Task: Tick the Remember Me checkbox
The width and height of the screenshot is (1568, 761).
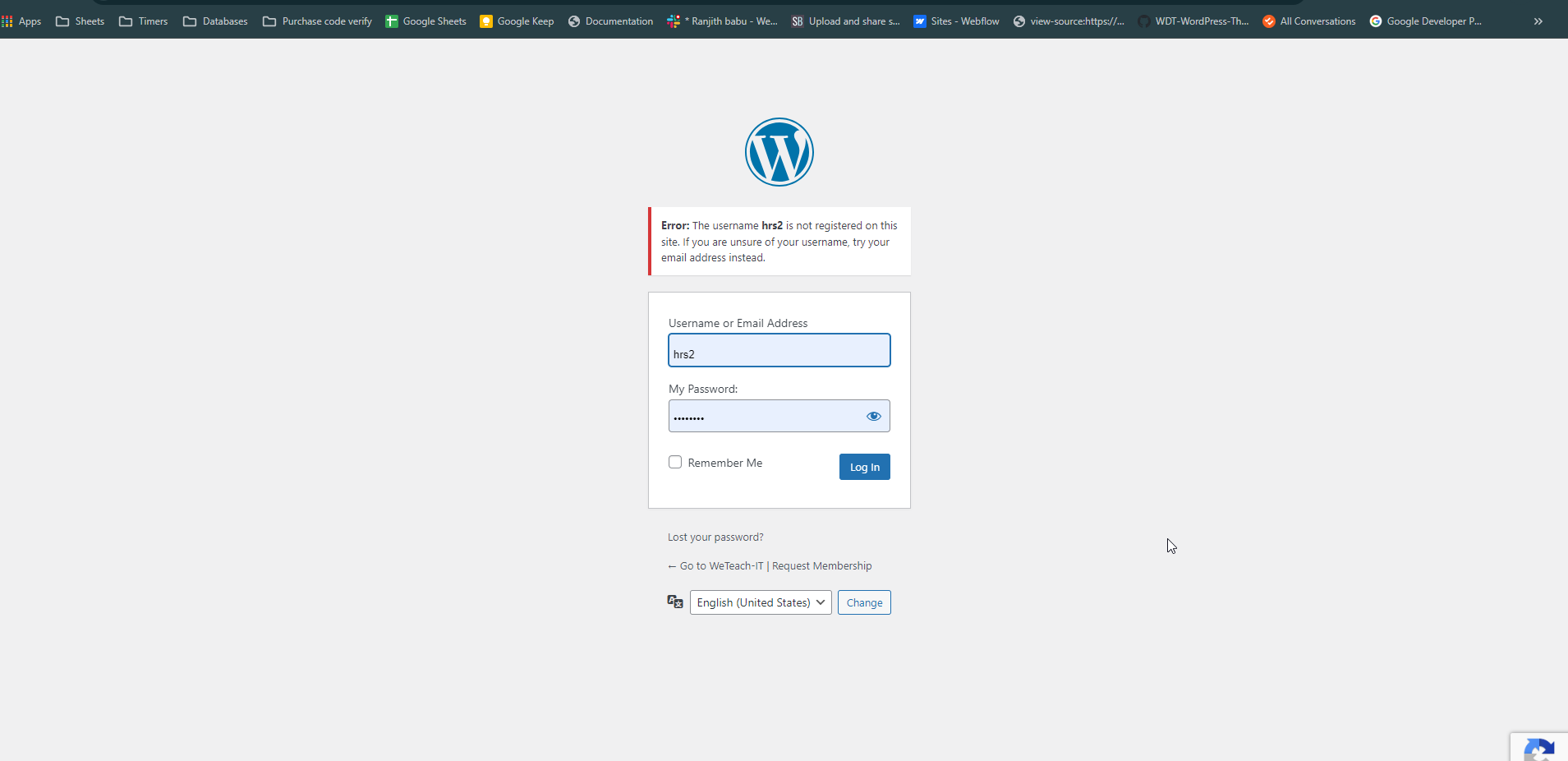Action: (x=675, y=462)
